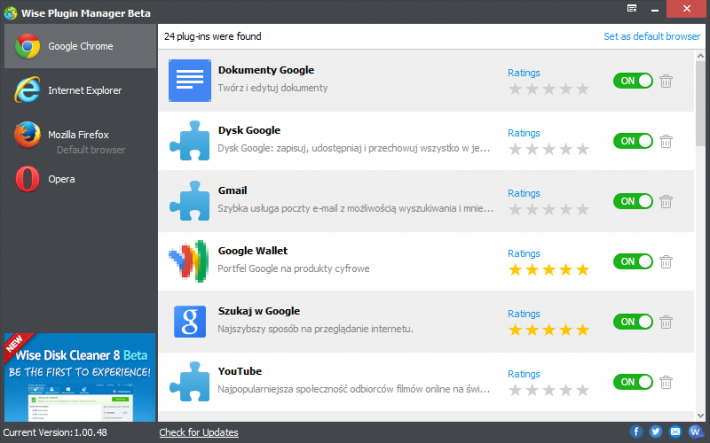
Task: Toggle off the Dokumenty Google plug-in
Action: (x=633, y=81)
